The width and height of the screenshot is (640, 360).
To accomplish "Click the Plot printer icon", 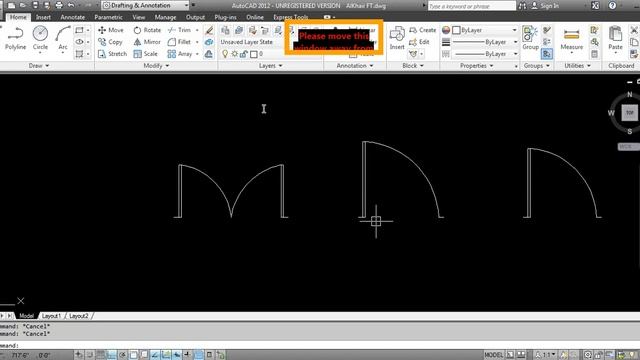I will coord(59,5).
